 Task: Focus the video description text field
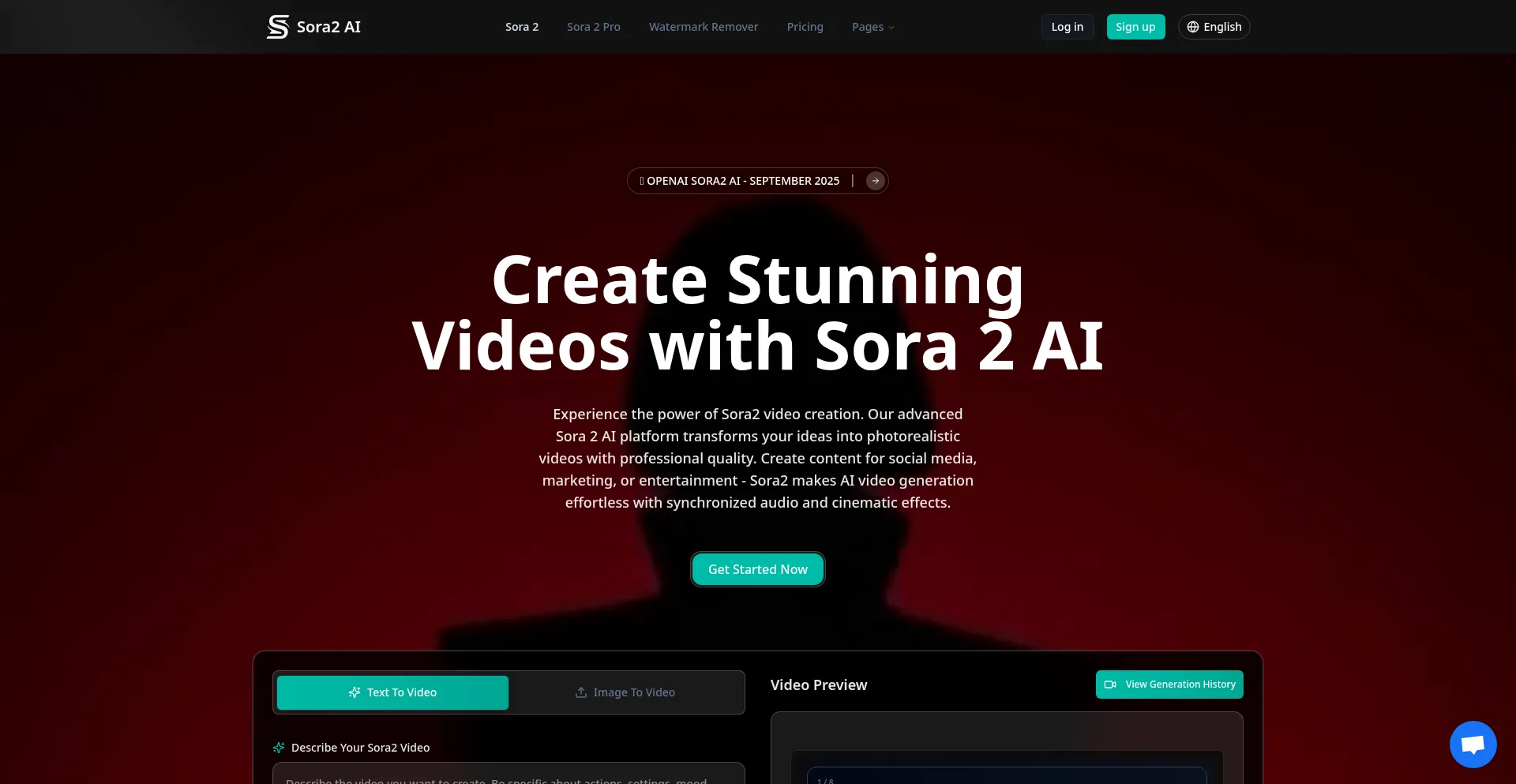(x=508, y=775)
